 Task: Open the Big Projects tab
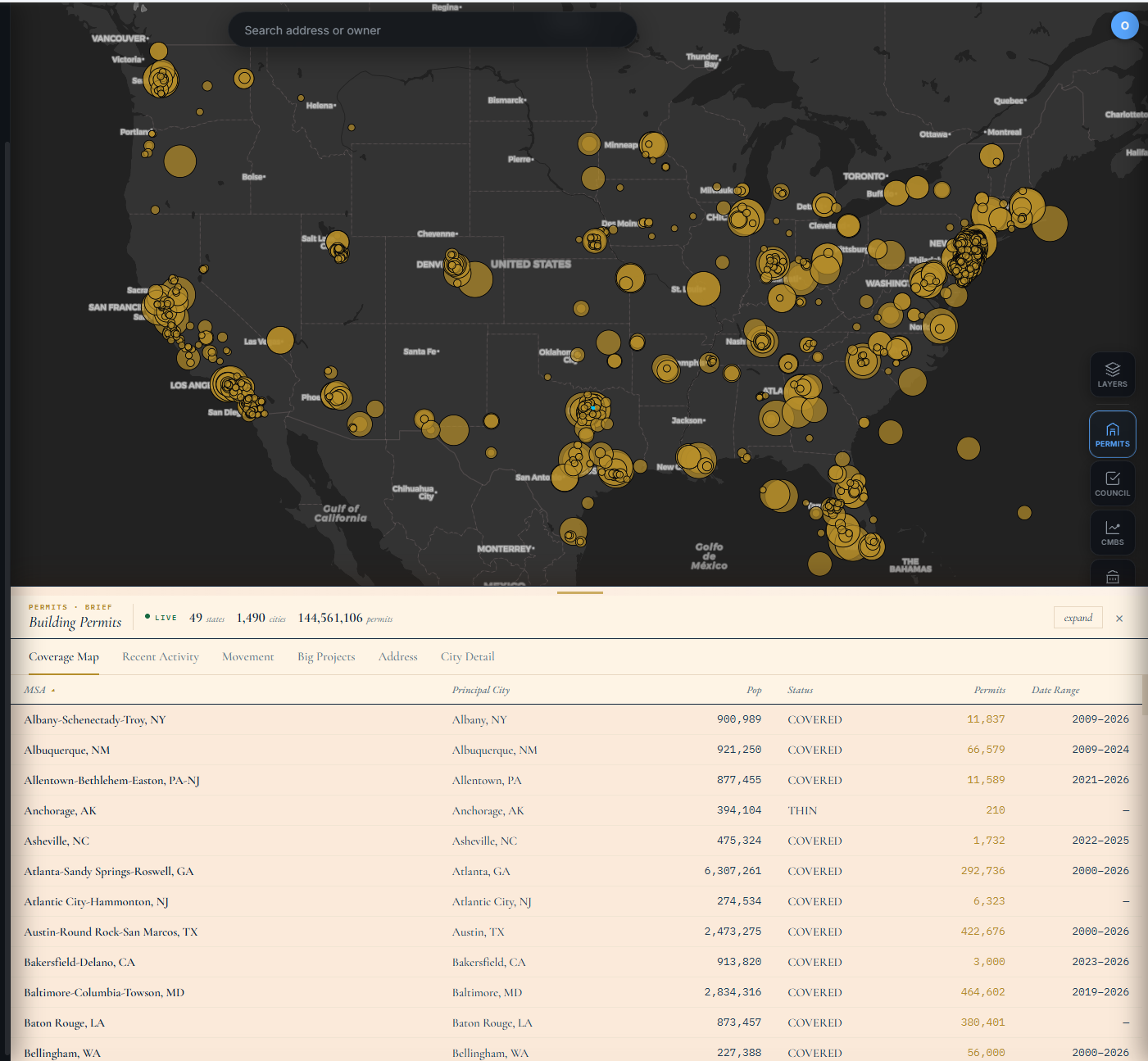pos(326,657)
